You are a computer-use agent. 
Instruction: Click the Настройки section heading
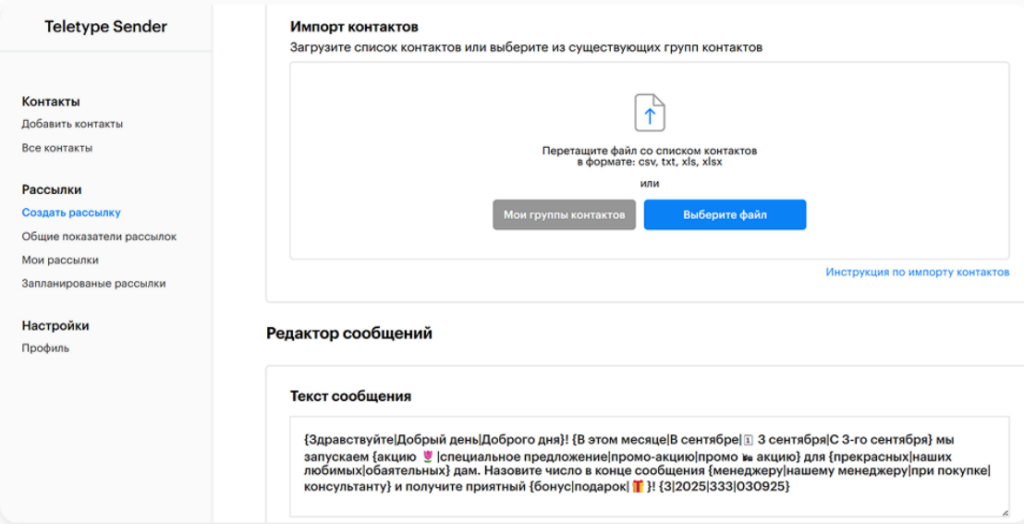(x=56, y=325)
